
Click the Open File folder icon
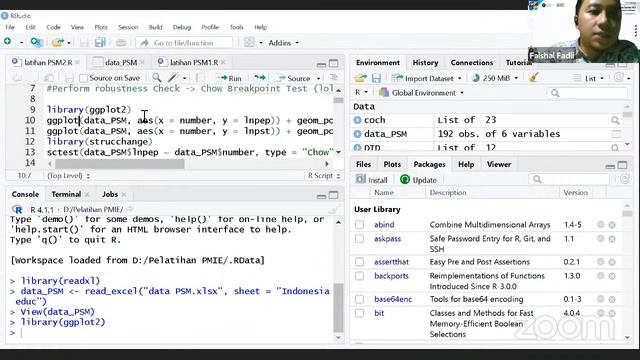tap(58, 42)
